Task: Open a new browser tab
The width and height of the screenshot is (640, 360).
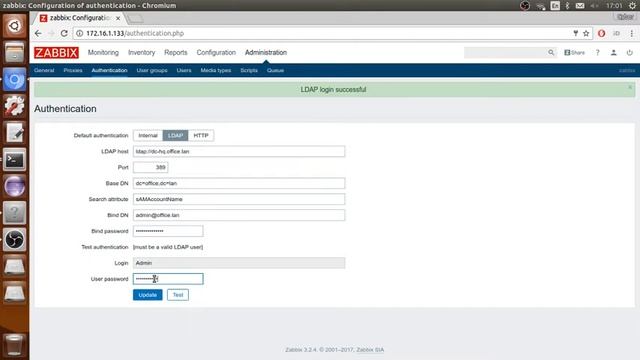Action: tap(135, 19)
